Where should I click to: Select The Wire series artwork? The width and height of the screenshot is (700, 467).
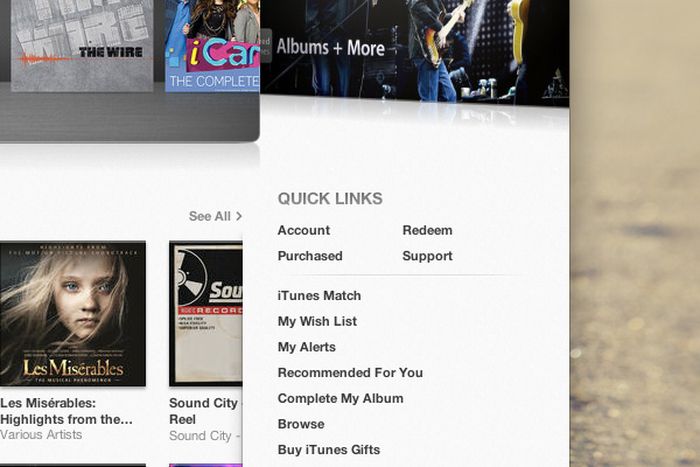[82, 46]
